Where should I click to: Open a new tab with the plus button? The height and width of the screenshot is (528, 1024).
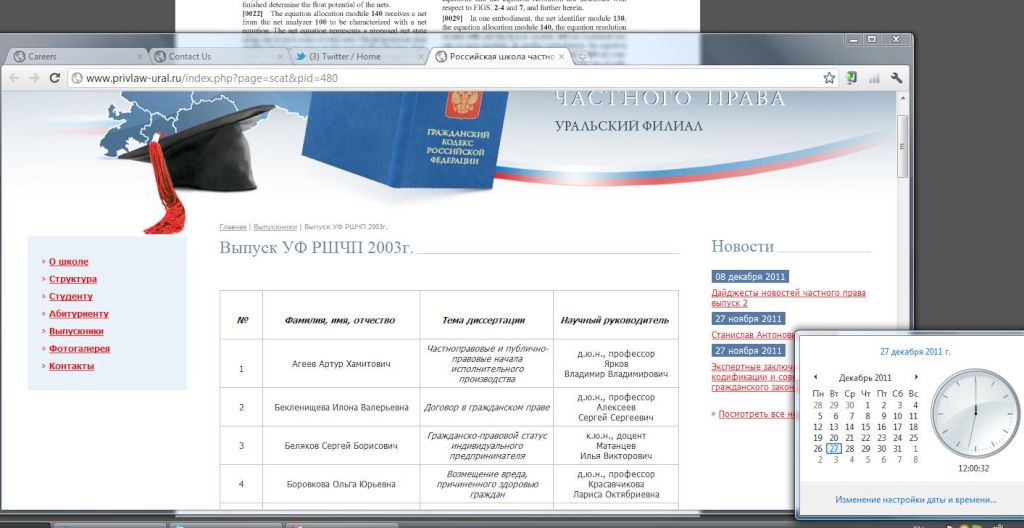[x=583, y=57]
